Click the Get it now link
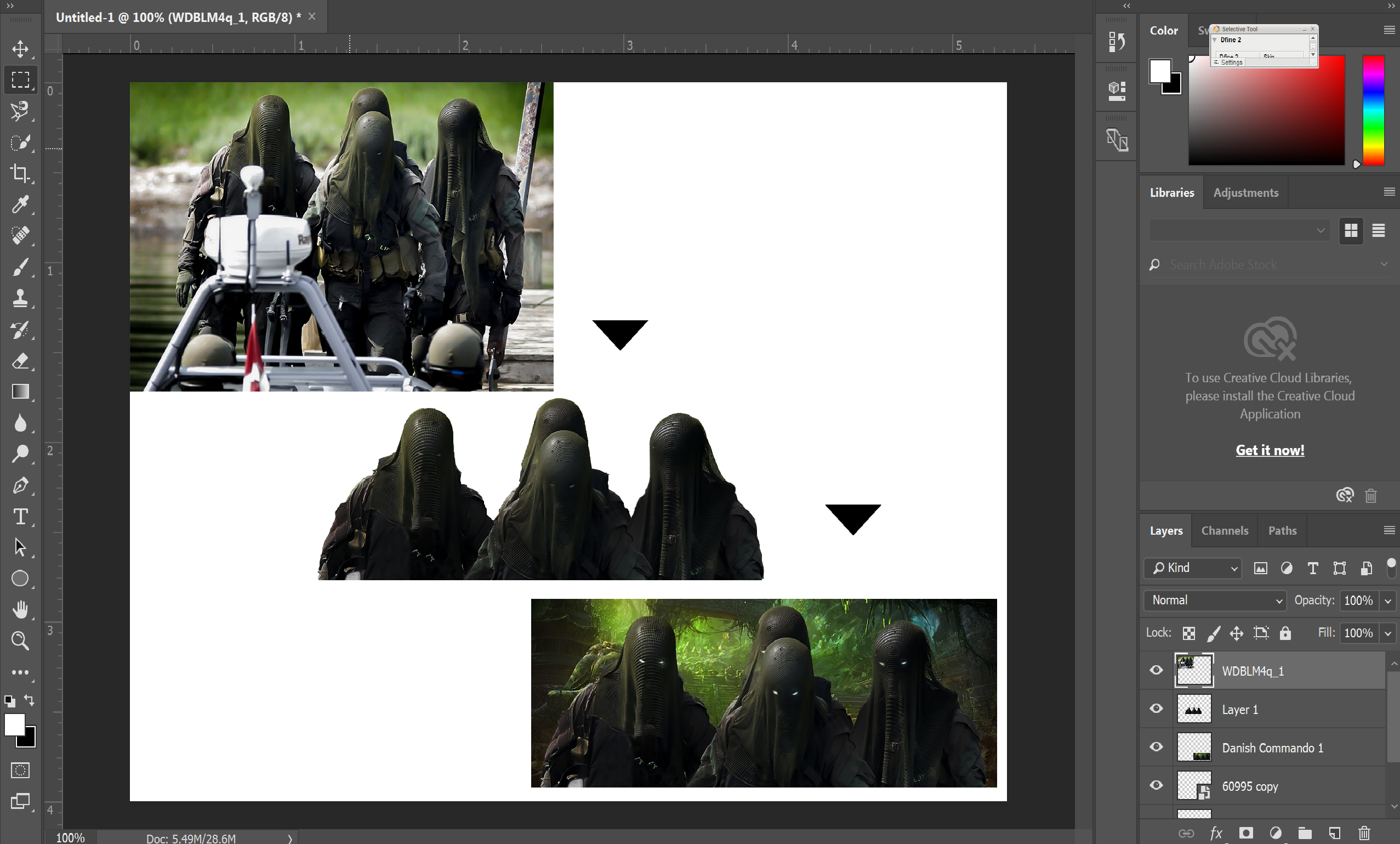1400x844 pixels. coord(1270,450)
